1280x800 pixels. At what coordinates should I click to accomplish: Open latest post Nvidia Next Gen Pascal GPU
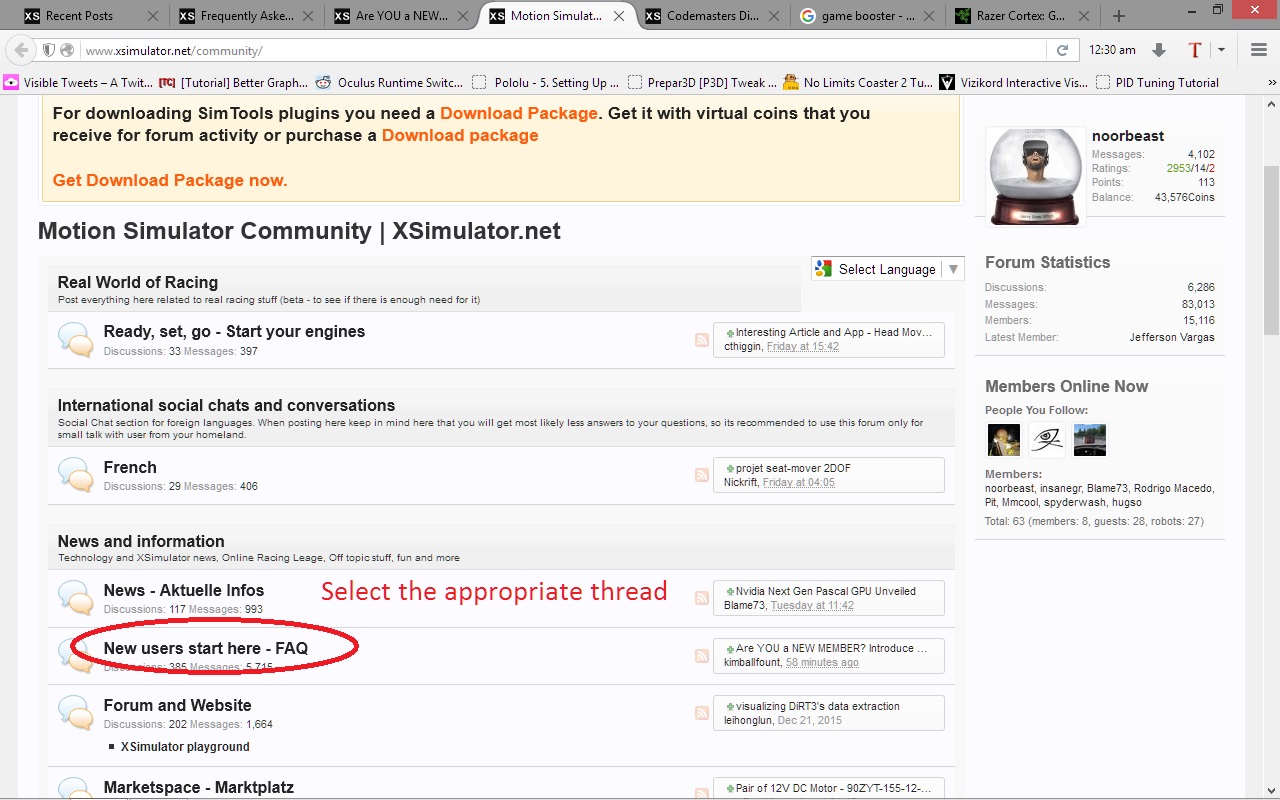pos(825,591)
